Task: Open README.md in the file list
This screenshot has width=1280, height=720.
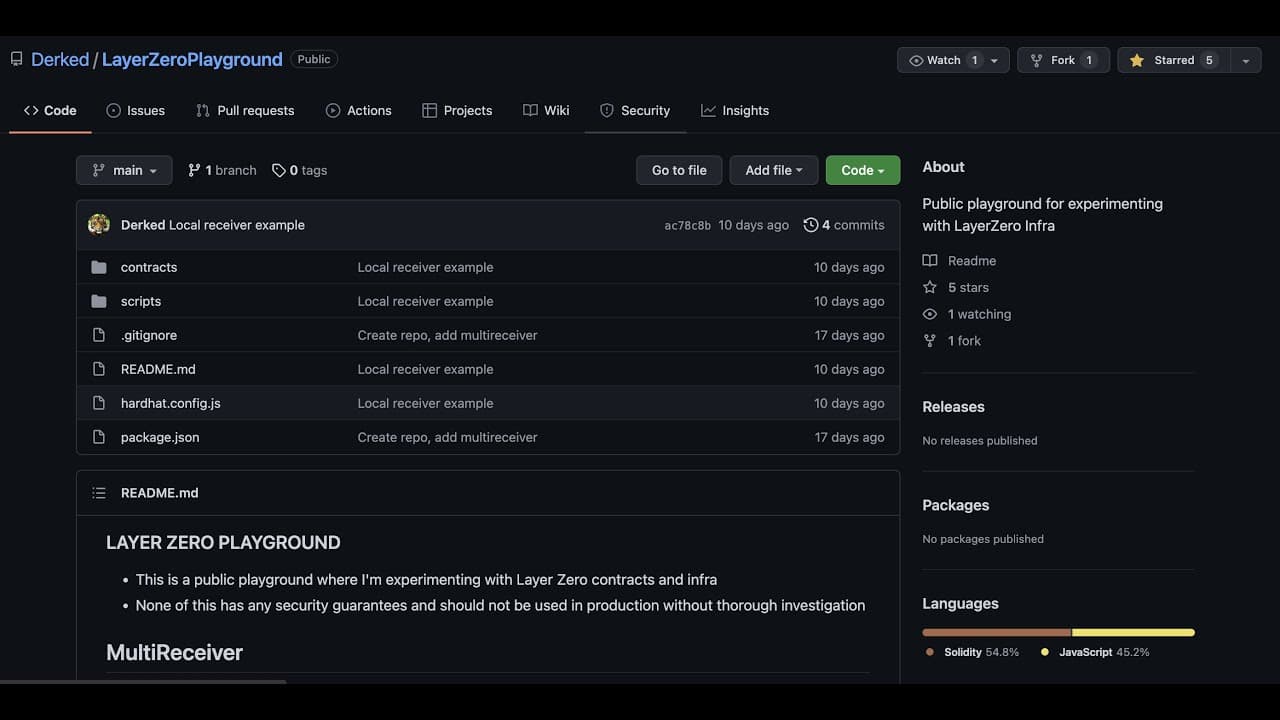Action: pos(158,369)
